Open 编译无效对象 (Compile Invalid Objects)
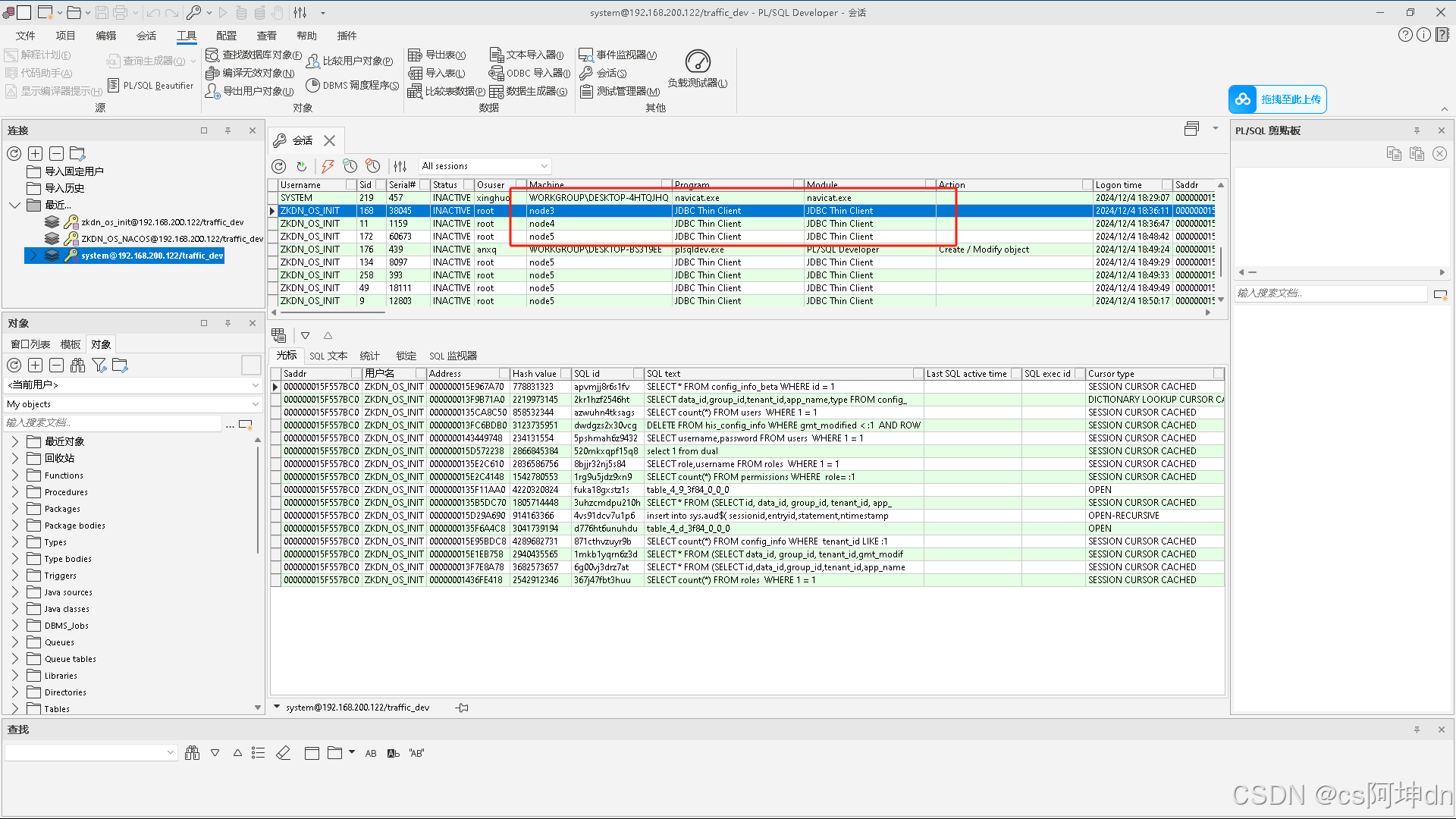Viewport: 1456px width, 819px height. tap(249, 73)
